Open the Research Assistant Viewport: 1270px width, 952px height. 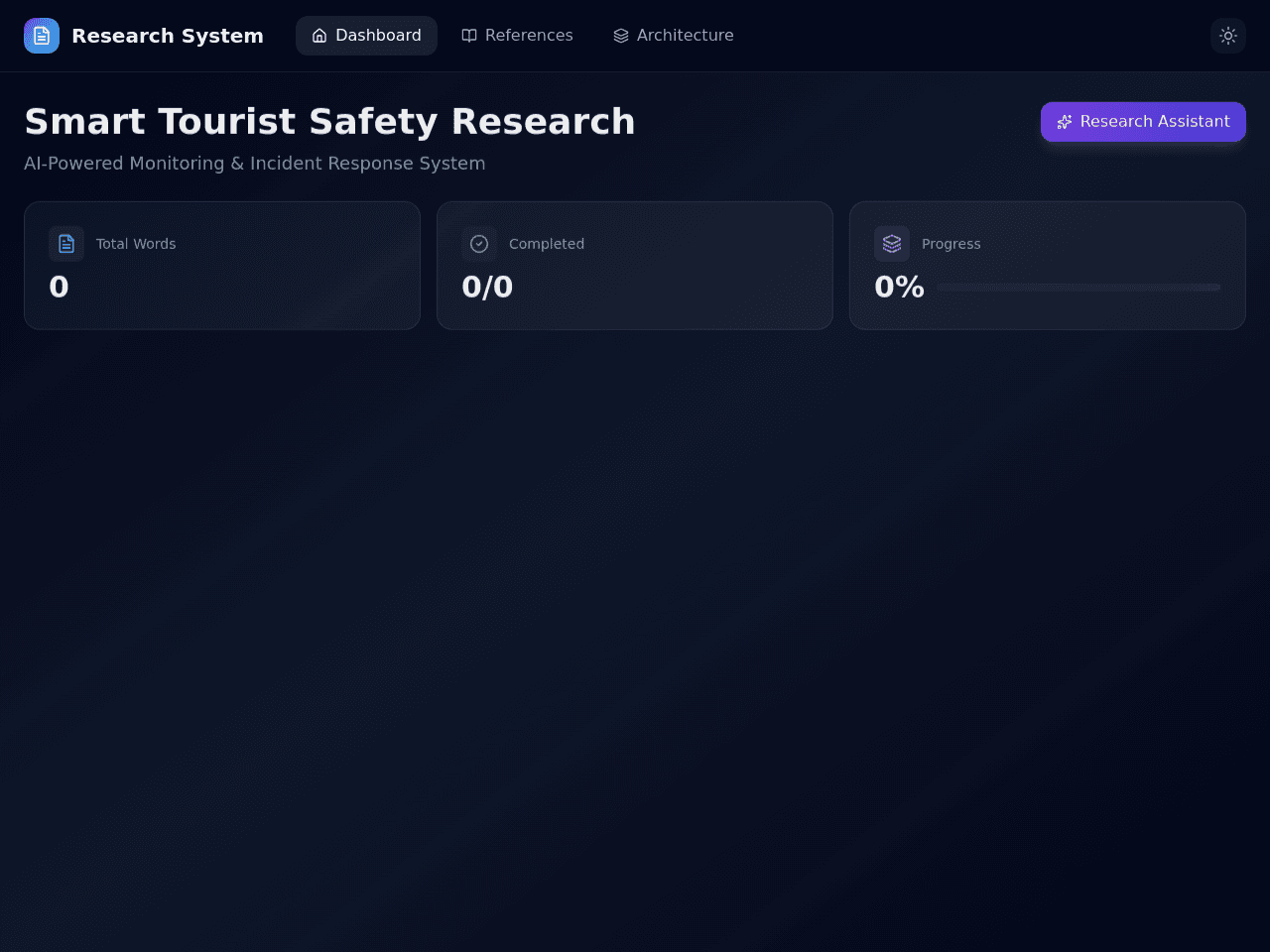(x=1143, y=122)
